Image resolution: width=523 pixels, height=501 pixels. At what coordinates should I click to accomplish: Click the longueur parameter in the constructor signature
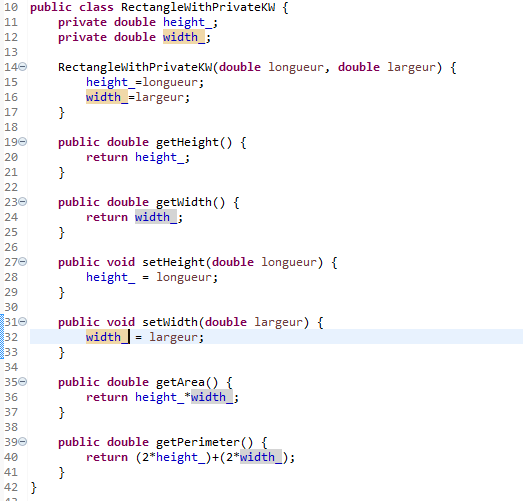(x=296, y=67)
